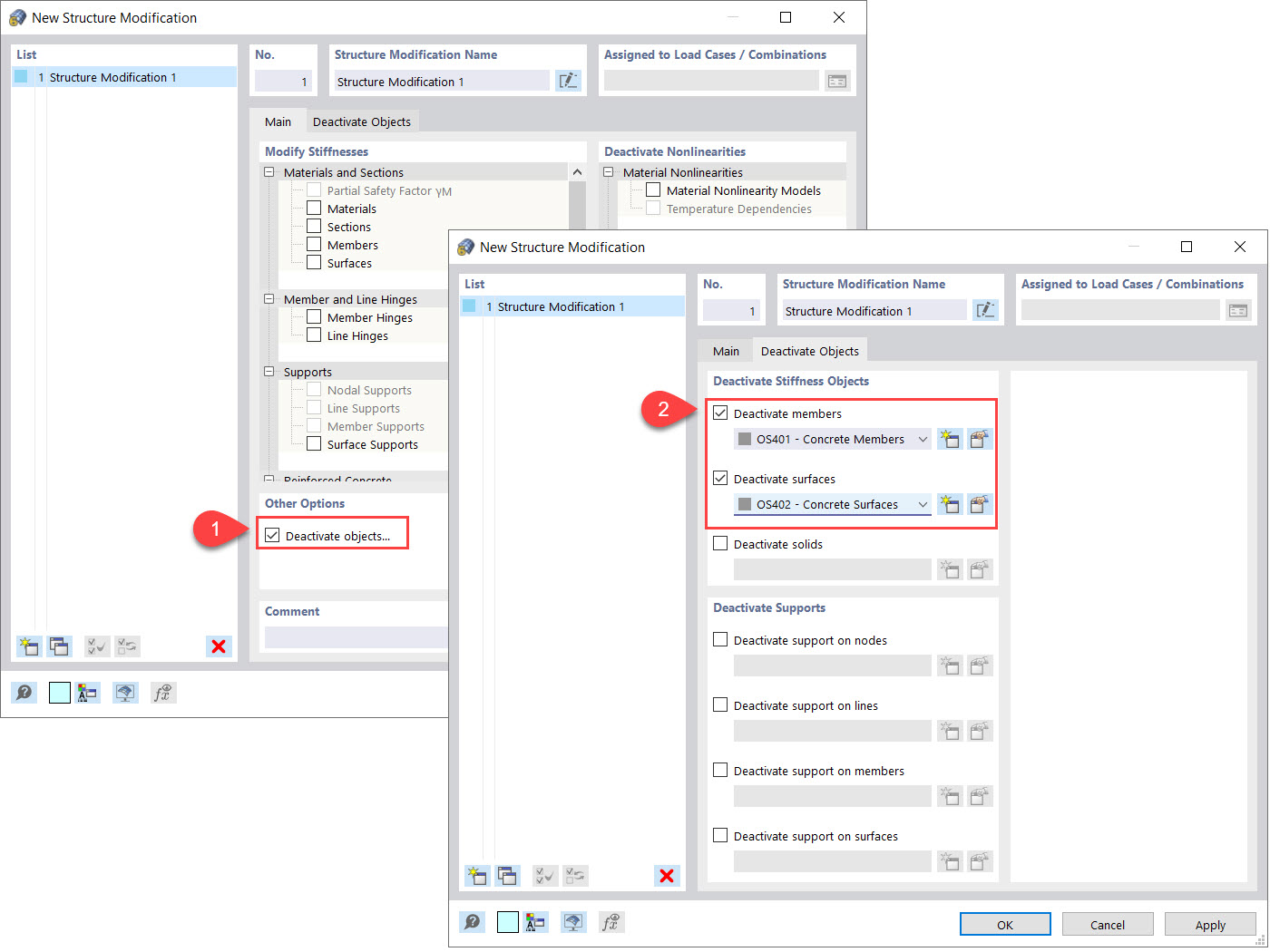Open assigned Load Cases / Combinations selector
1270x952 pixels.
(x=1238, y=310)
